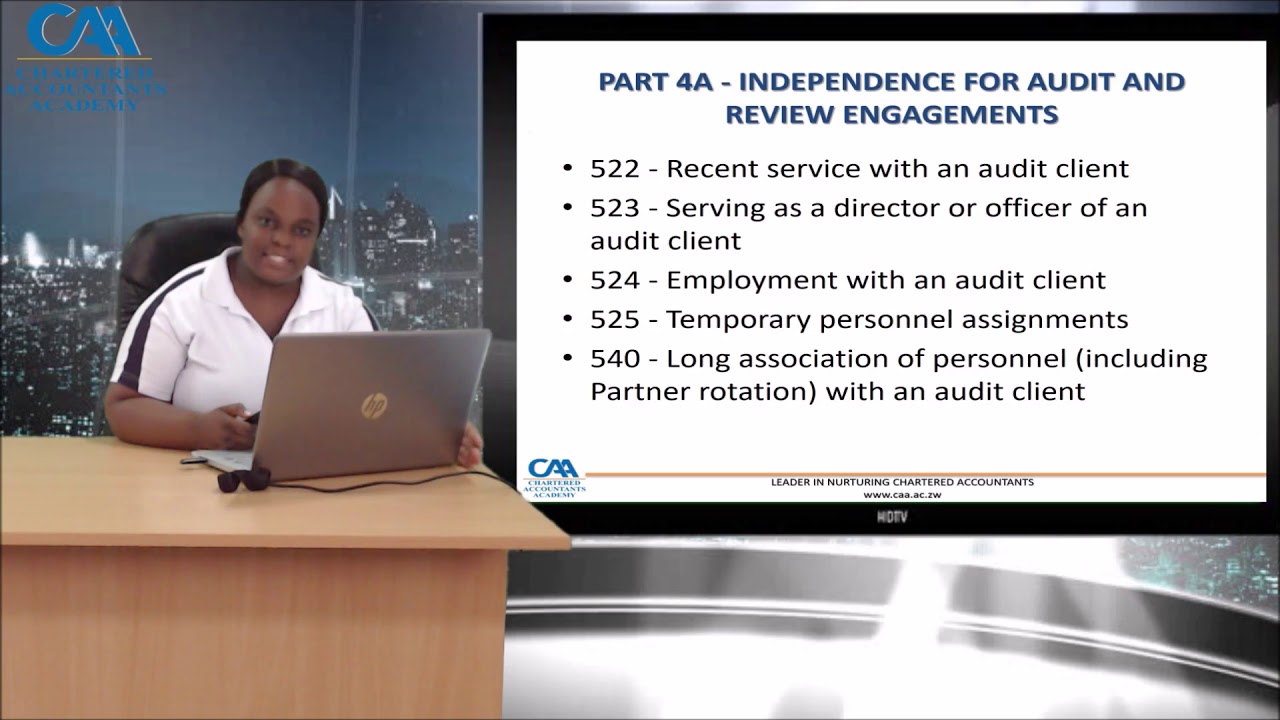
Task: Select '524 - Employment with an audit client'
Action: tap(848, 280)
